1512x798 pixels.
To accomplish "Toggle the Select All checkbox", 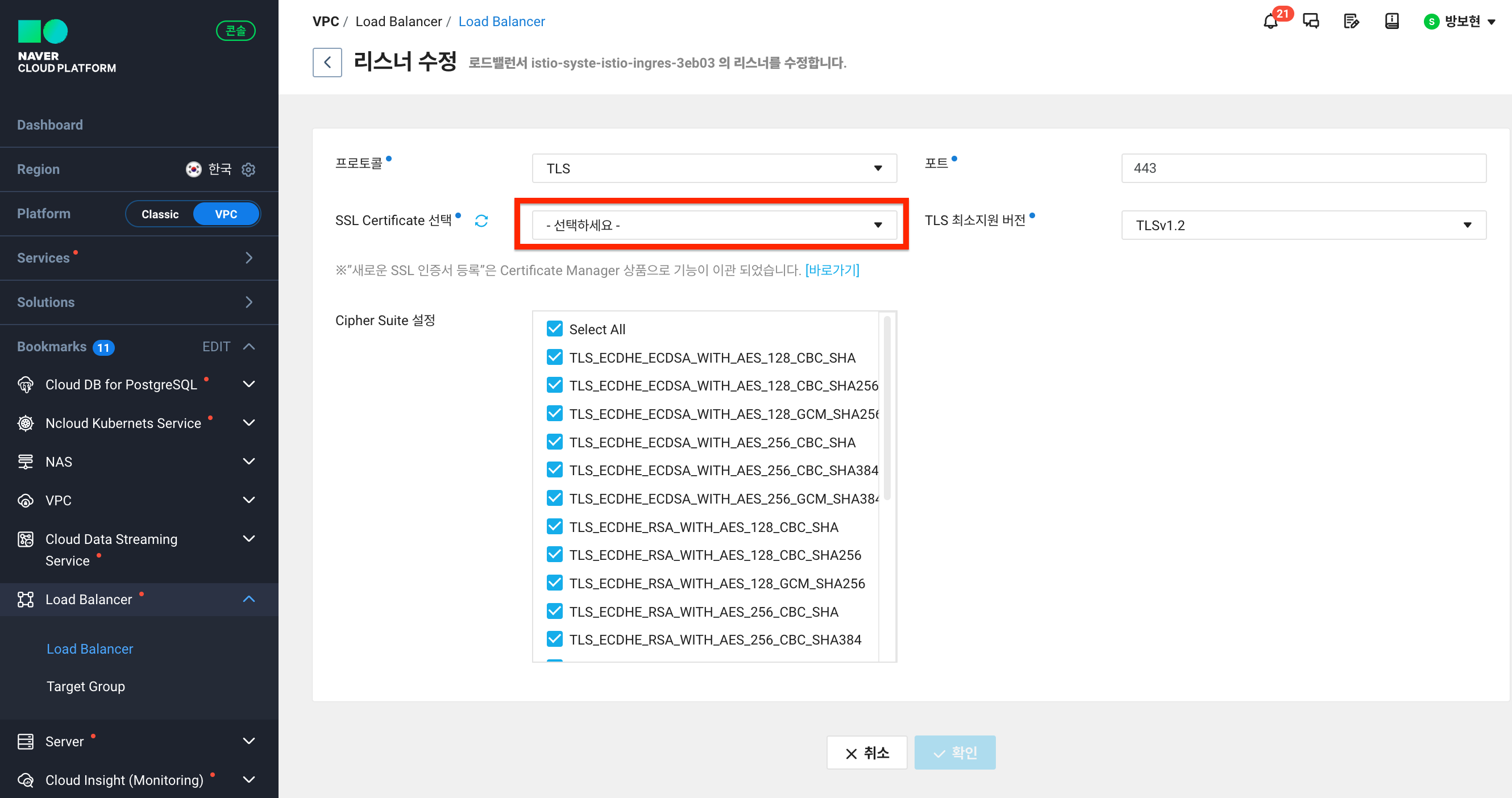I will (x=554, y=329).
